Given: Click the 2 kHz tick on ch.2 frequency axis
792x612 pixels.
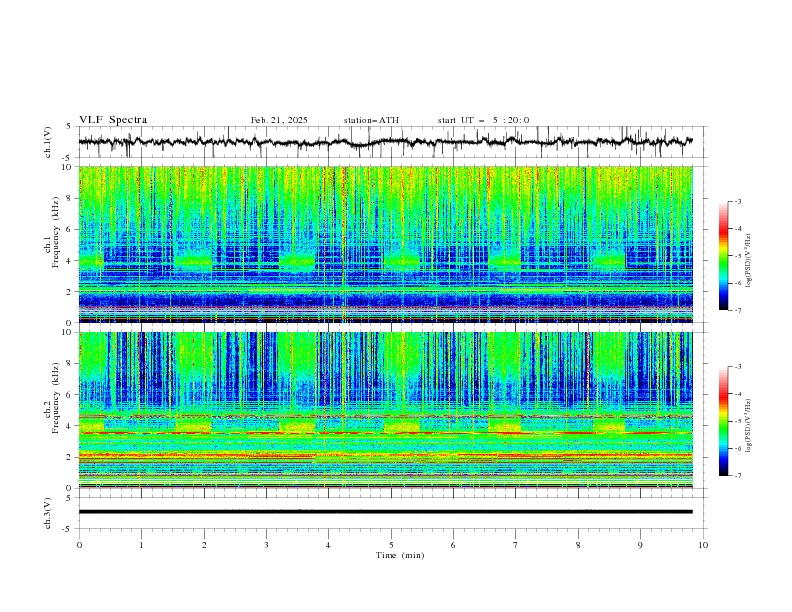Looking at the screenshot, I should [71, 457].
